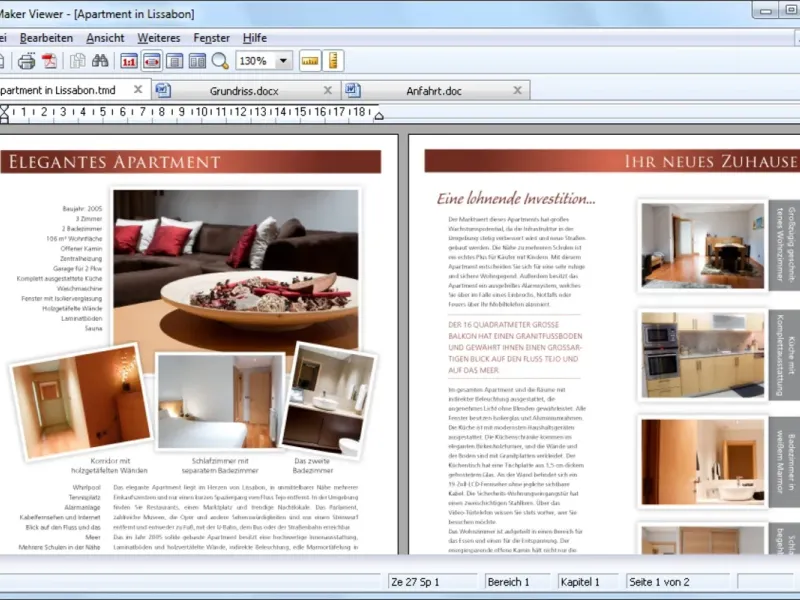Click the corridor photo thumbnail

pos(81,401)
